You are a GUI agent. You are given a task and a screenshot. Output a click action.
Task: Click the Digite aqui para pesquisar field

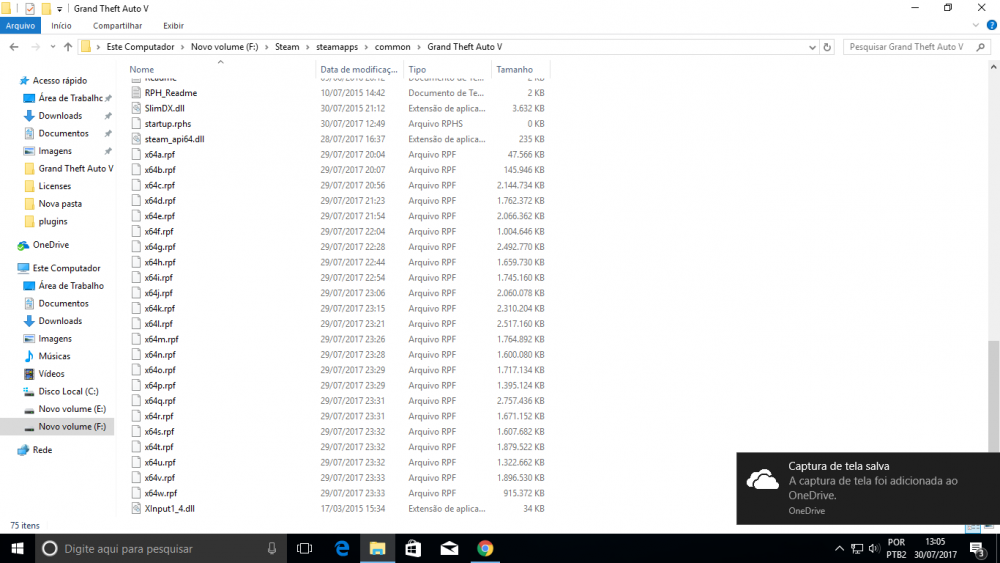[159, 548]
